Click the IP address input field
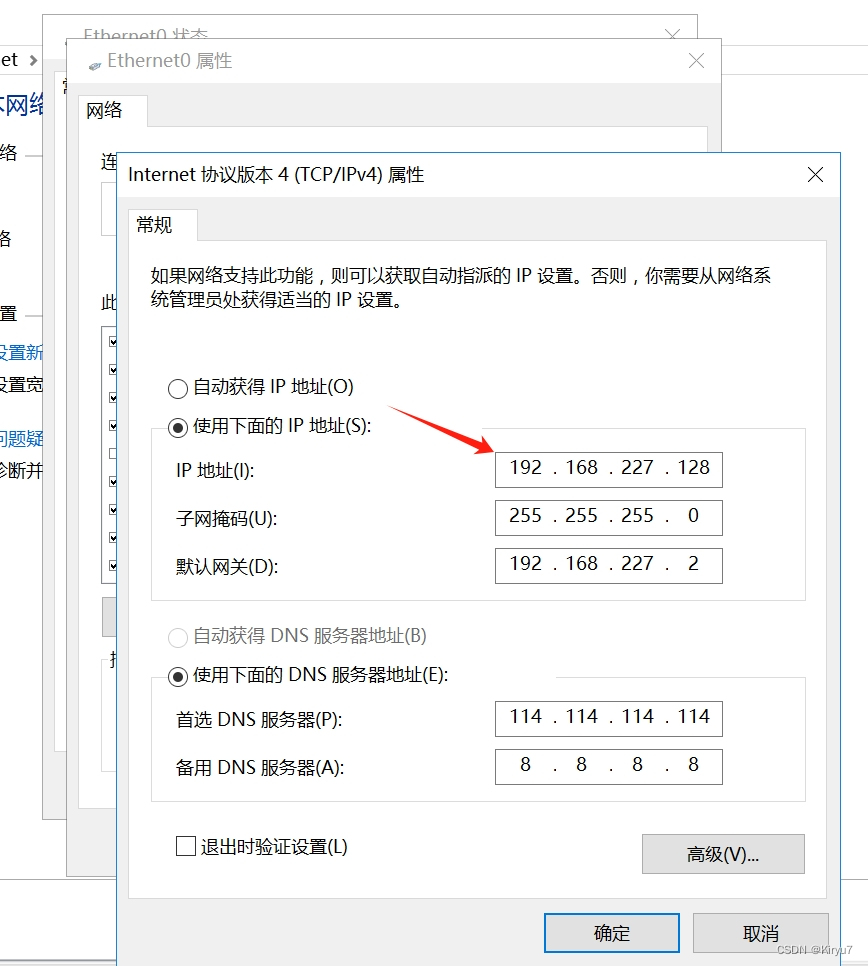The image size is (868, 966). [x=609, y=469]
